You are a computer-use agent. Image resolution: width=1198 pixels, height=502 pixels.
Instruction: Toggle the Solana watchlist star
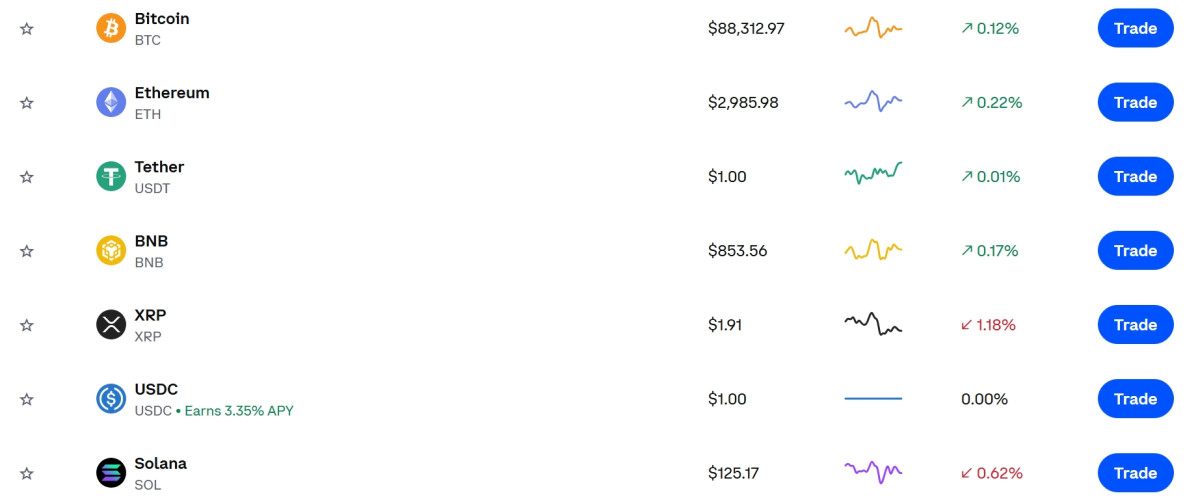[x=27, y=473]
